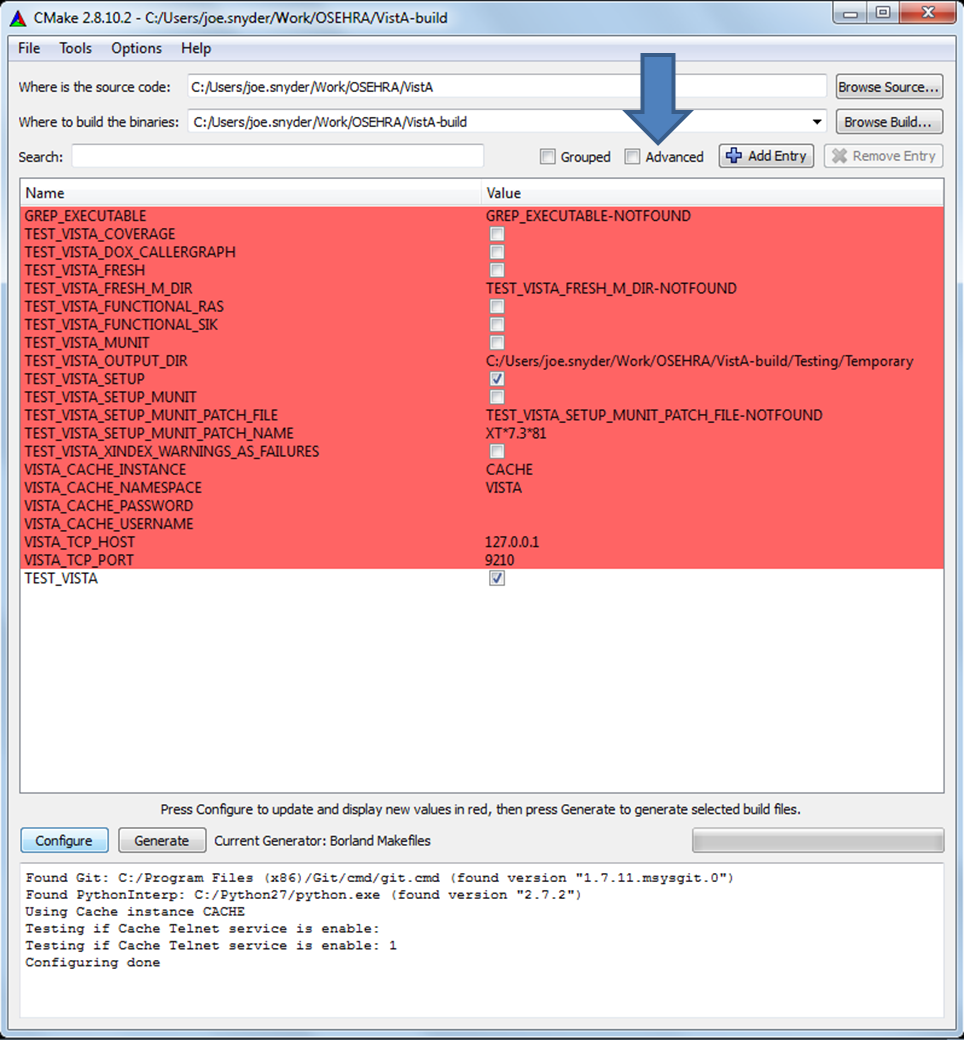Open the Tools menu
Image resolution: width=964 pixels, height=1040 pixels.
coord(75,48)
